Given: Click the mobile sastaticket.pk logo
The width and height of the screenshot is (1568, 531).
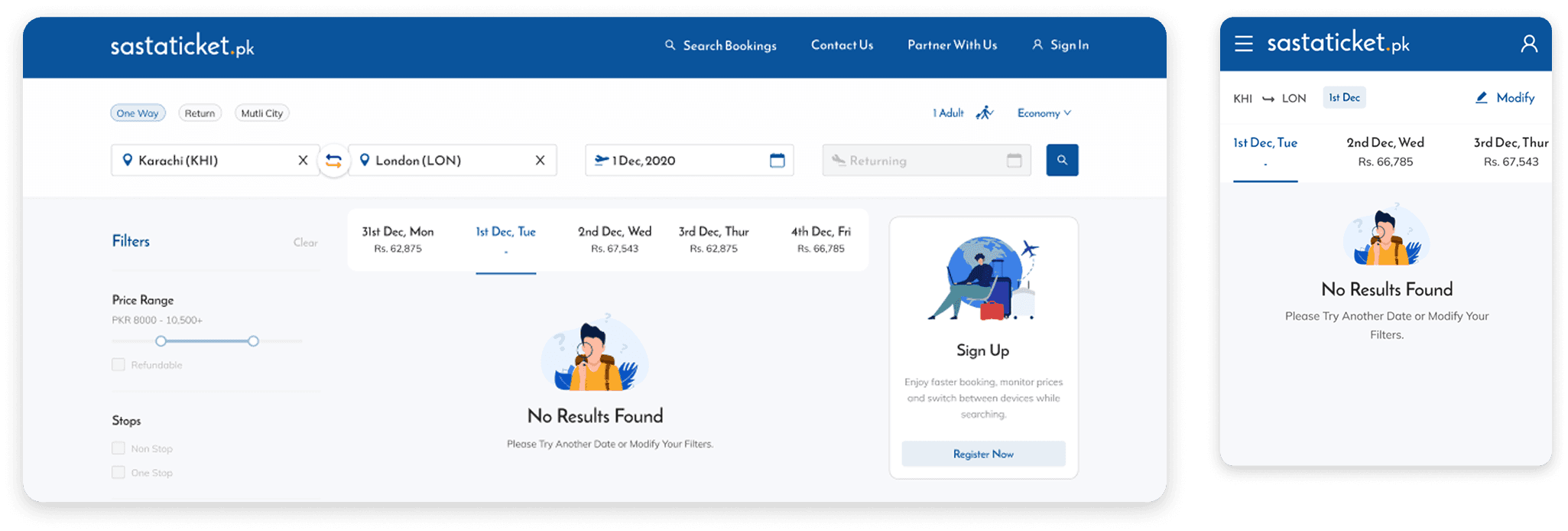Looking at the screenshot, I should click(x=1338, y=42).
